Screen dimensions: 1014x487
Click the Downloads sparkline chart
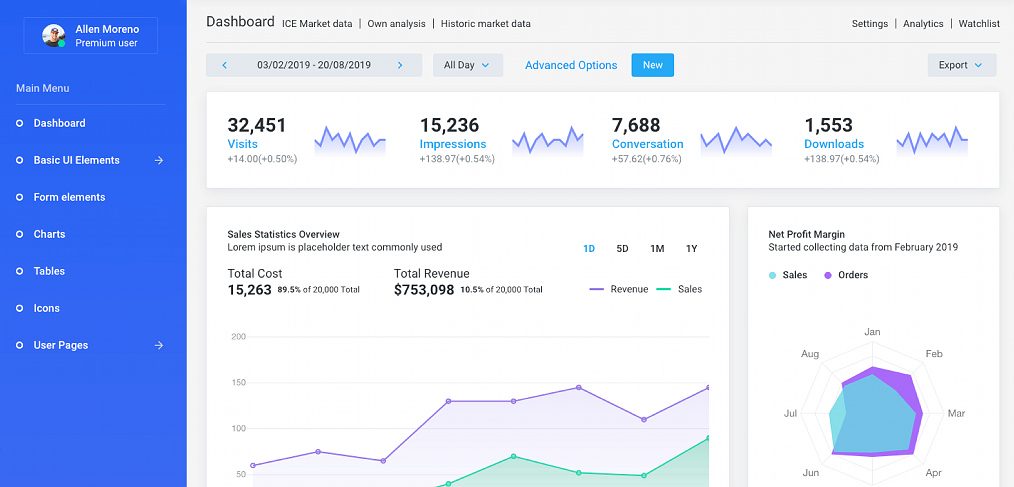931,140
